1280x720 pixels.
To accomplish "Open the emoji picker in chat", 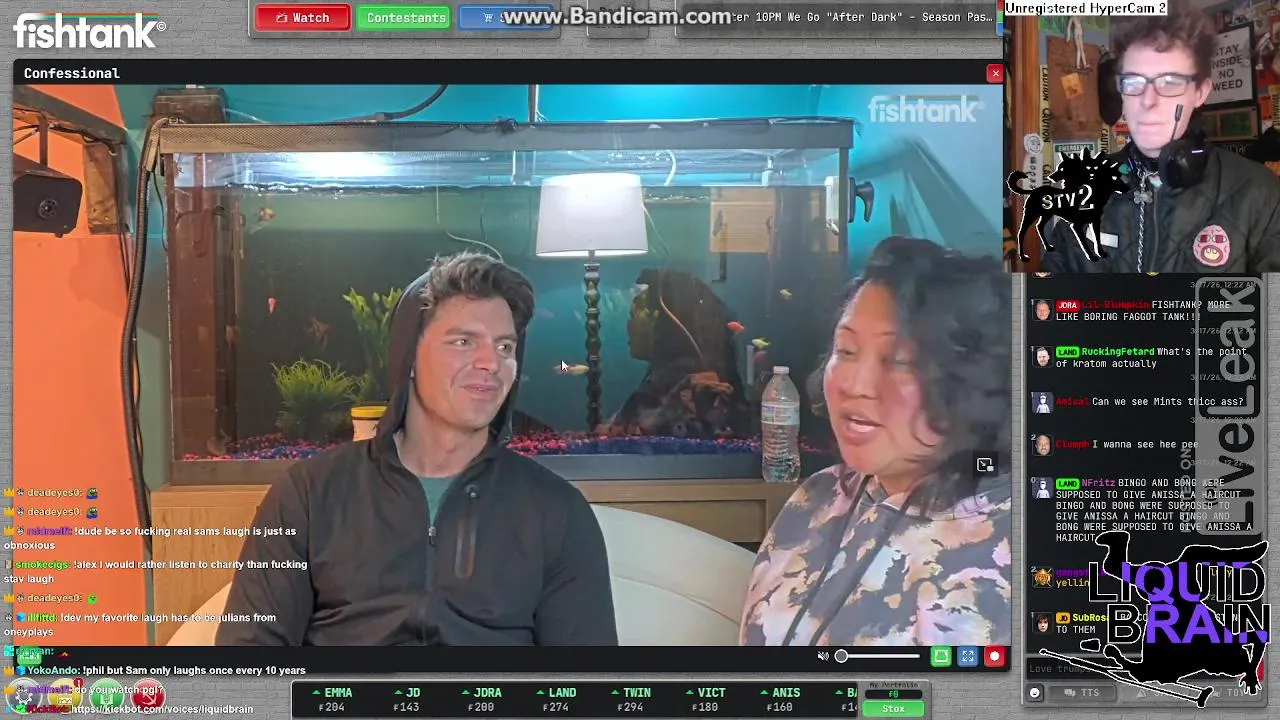I will [x=1035, y=693].
